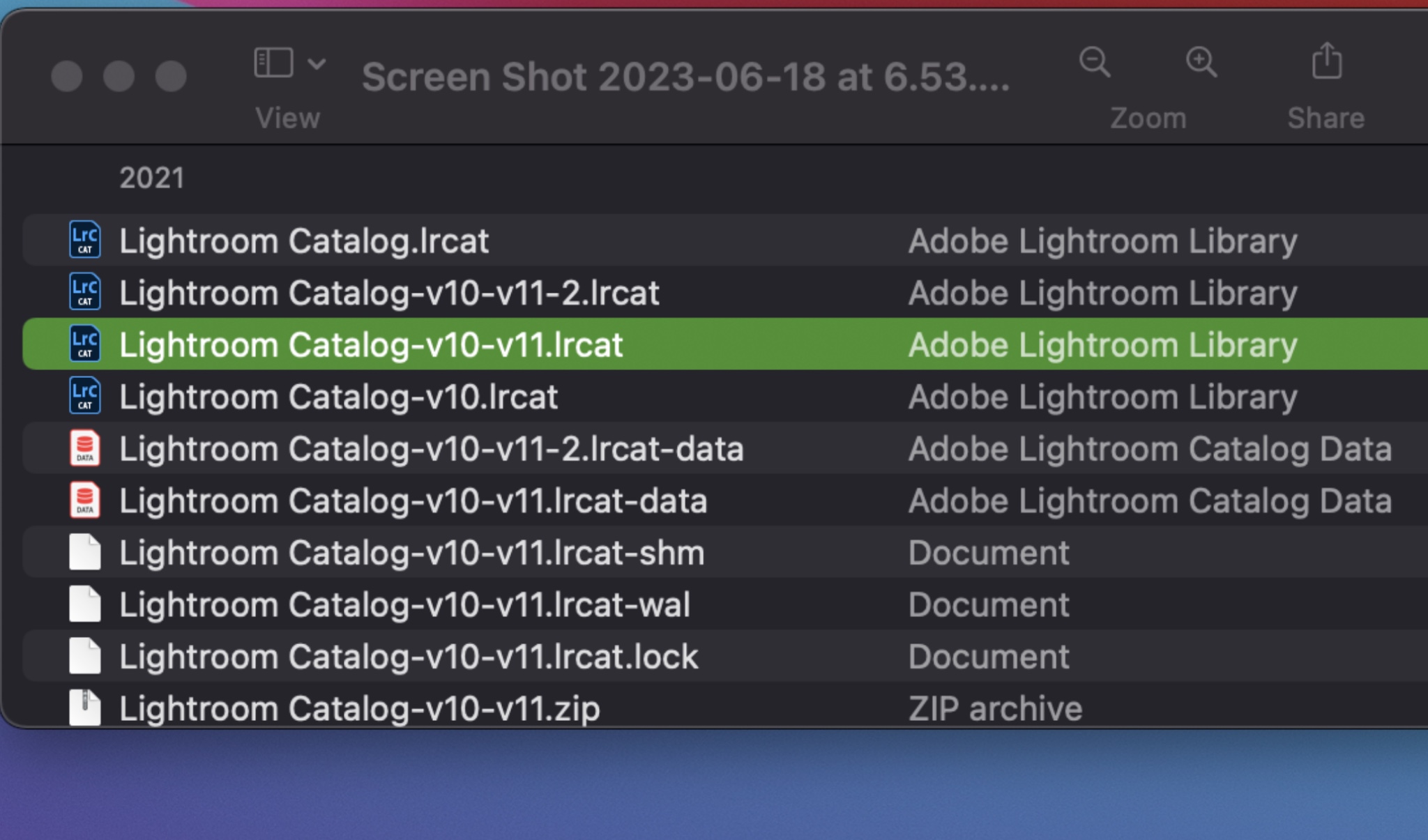Click the 2021 folder heading

[151, 178]
